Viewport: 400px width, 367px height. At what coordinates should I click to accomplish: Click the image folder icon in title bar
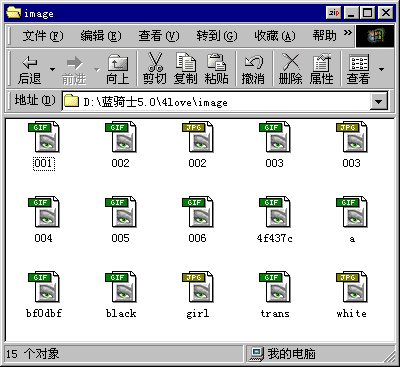coord(14,13)
